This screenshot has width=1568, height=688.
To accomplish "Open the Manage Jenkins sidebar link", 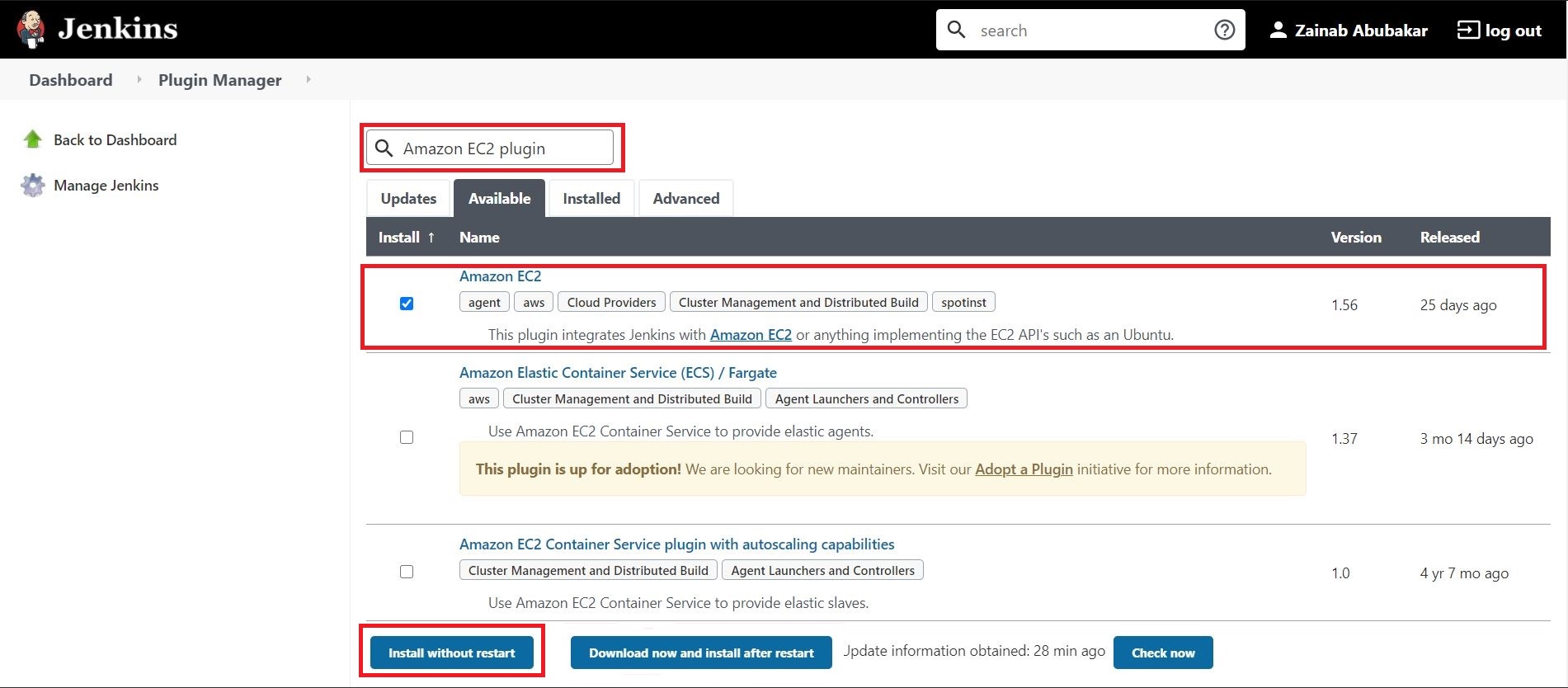I will 106,186.
